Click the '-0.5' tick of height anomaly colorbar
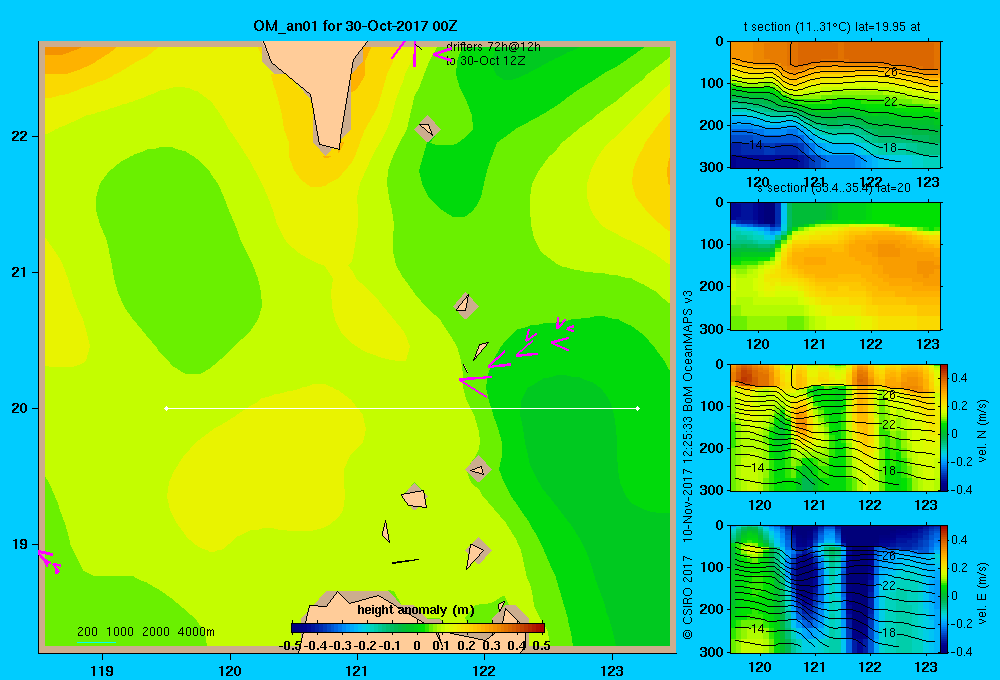The width and height of the screenshot is (1000, 680). (290, 646)
